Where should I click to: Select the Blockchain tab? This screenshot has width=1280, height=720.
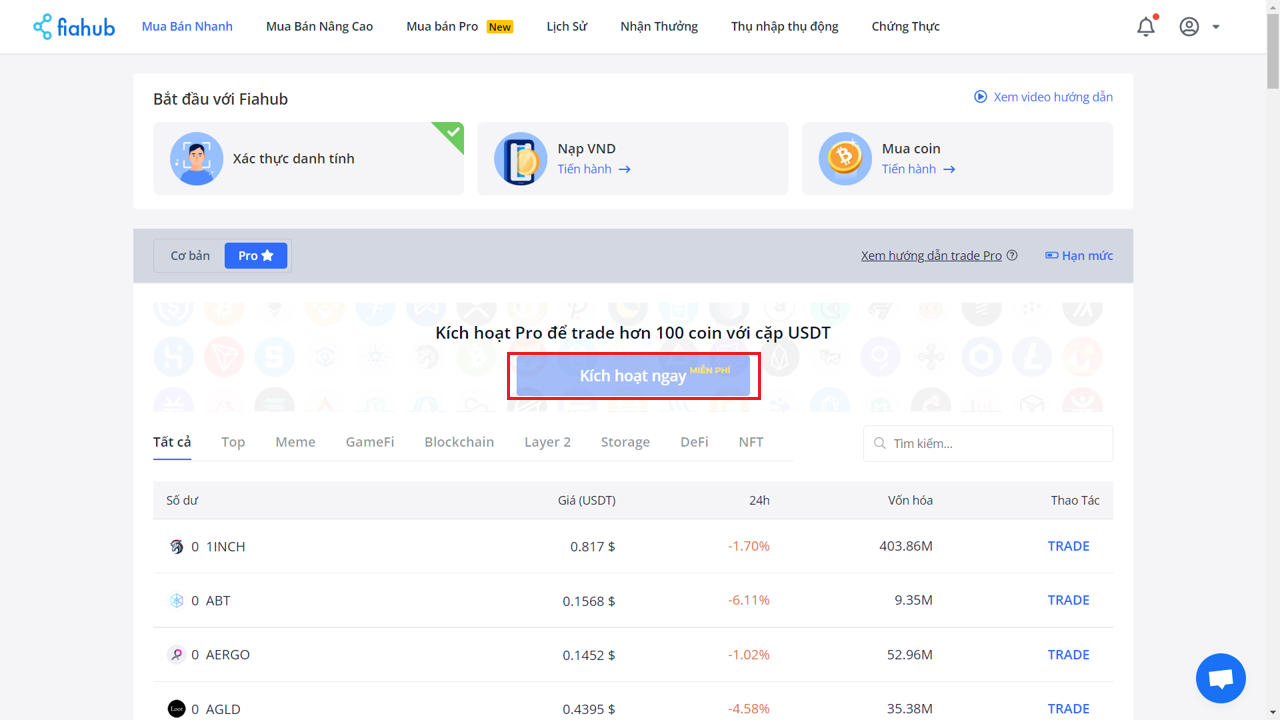(x=459, y=441)
